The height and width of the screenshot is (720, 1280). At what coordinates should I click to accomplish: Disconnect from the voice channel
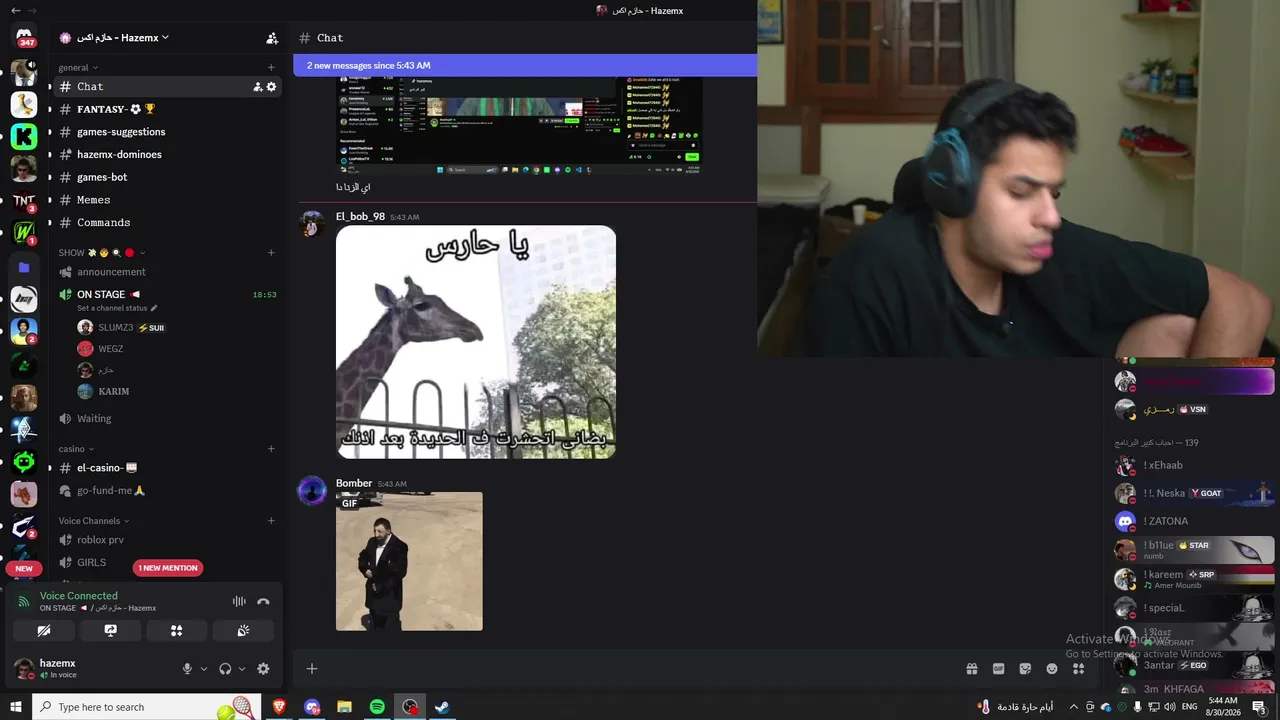pyautogui.click(x=263, y=601)
